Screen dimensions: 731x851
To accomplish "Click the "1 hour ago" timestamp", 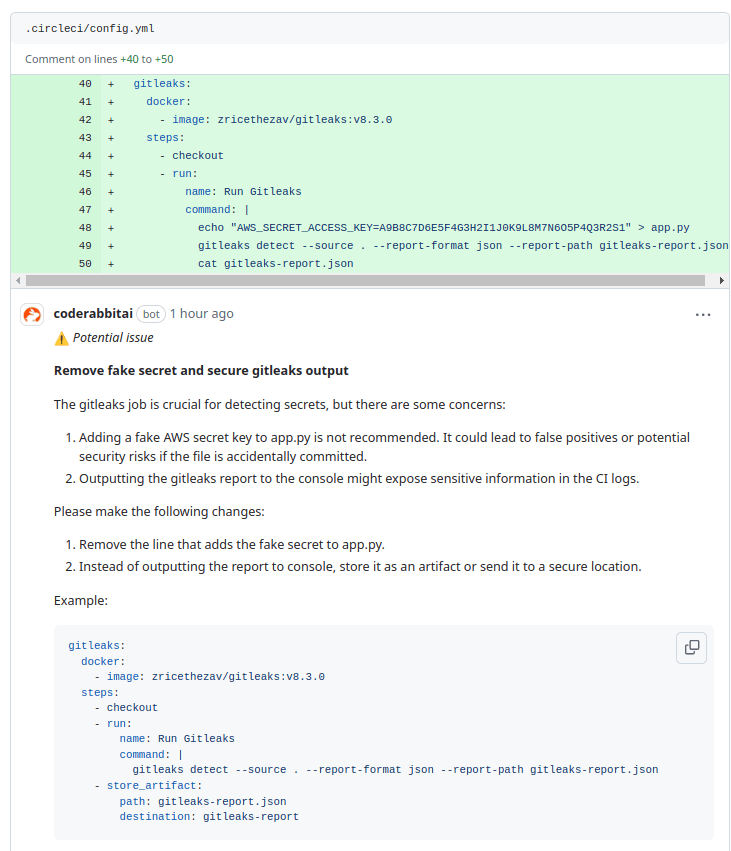I will point(201,314).
